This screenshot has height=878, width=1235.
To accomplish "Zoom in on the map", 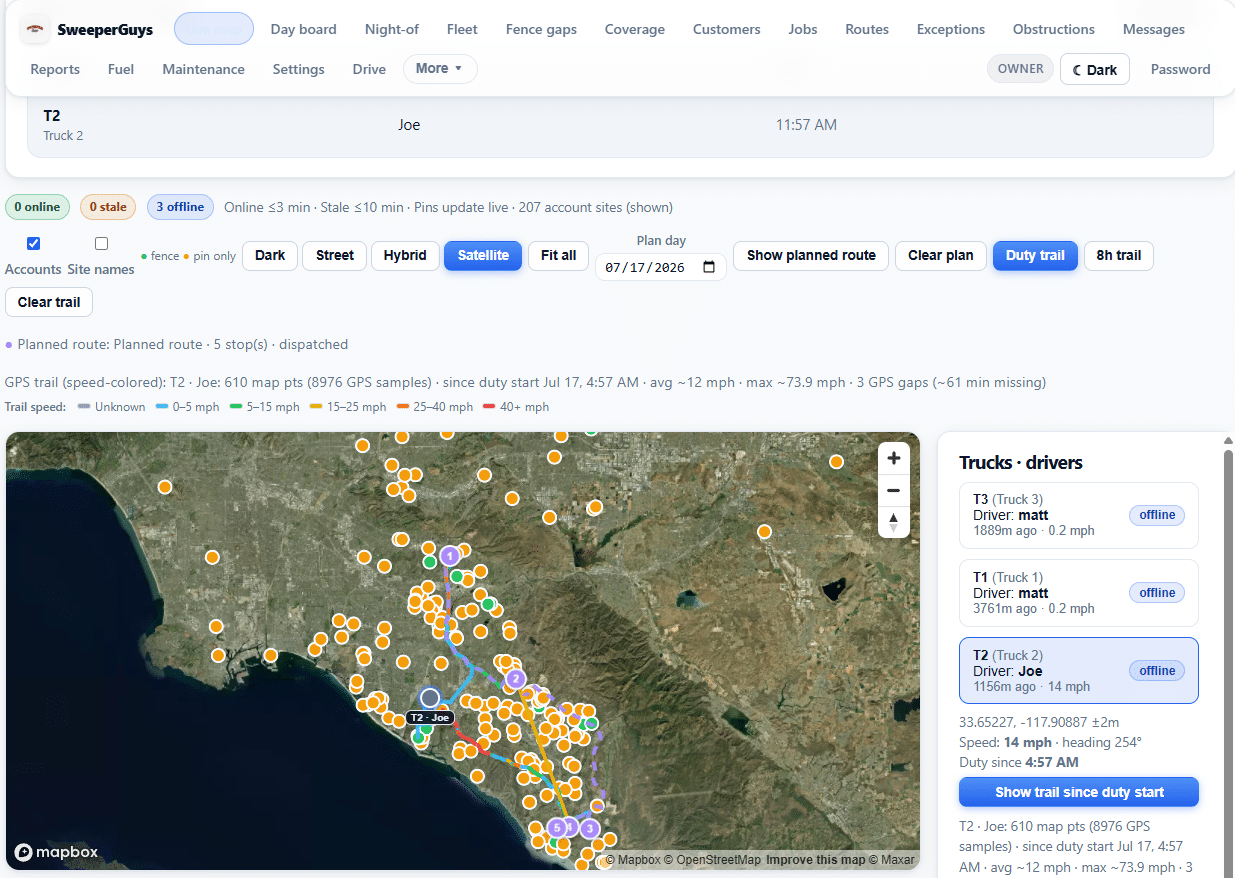I will [894, 458].
